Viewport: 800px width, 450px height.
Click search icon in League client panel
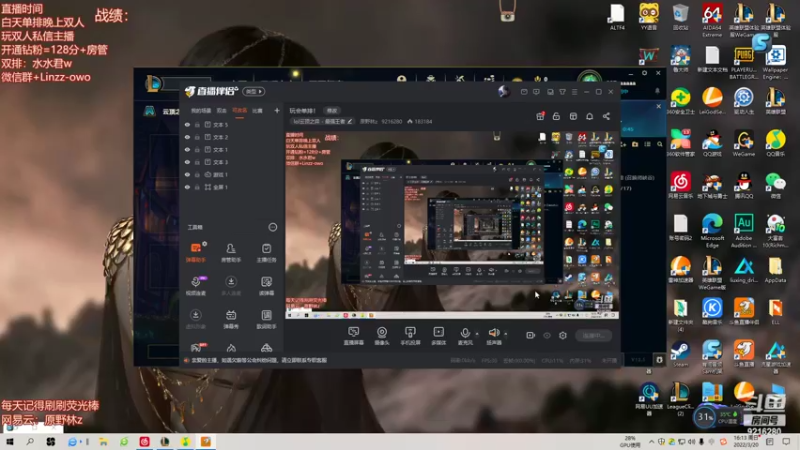click(660, 144)
